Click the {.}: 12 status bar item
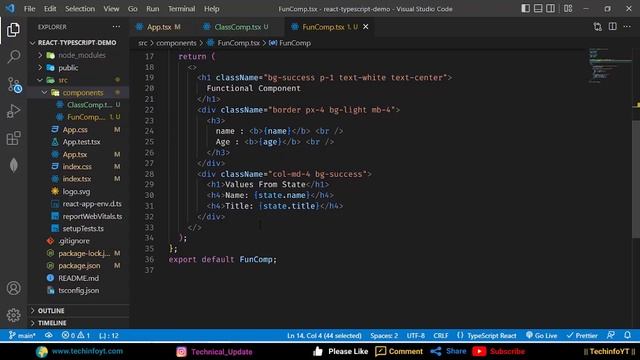 (x=109, y=336)
